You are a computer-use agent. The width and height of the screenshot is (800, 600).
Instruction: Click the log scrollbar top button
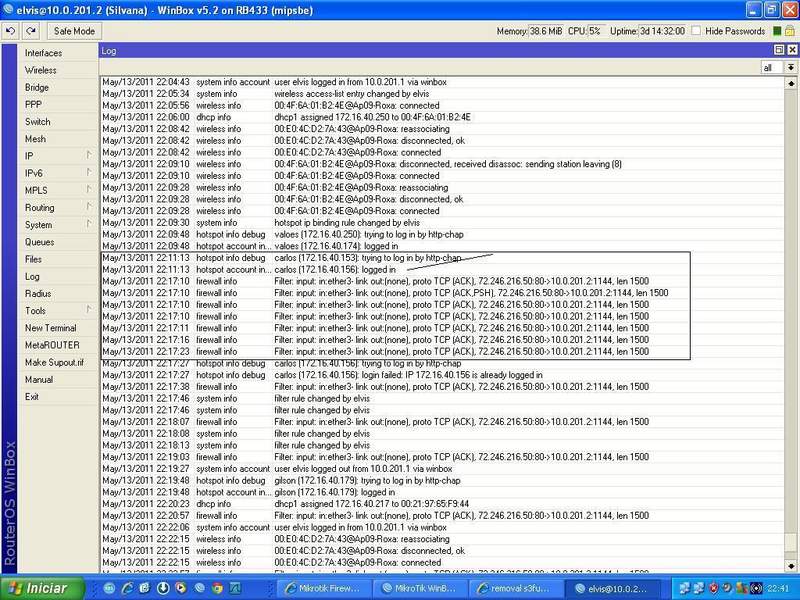click(791, 83)
